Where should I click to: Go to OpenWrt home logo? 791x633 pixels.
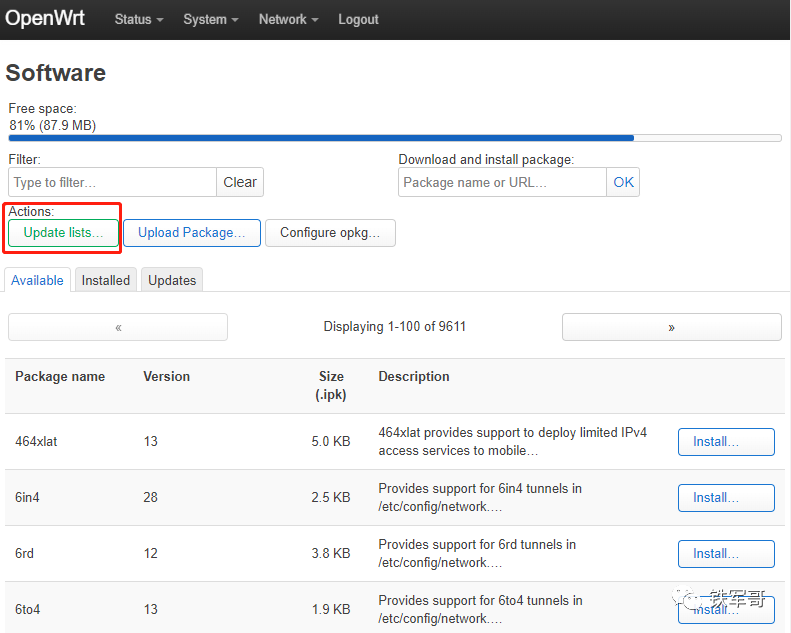[45, 19]
